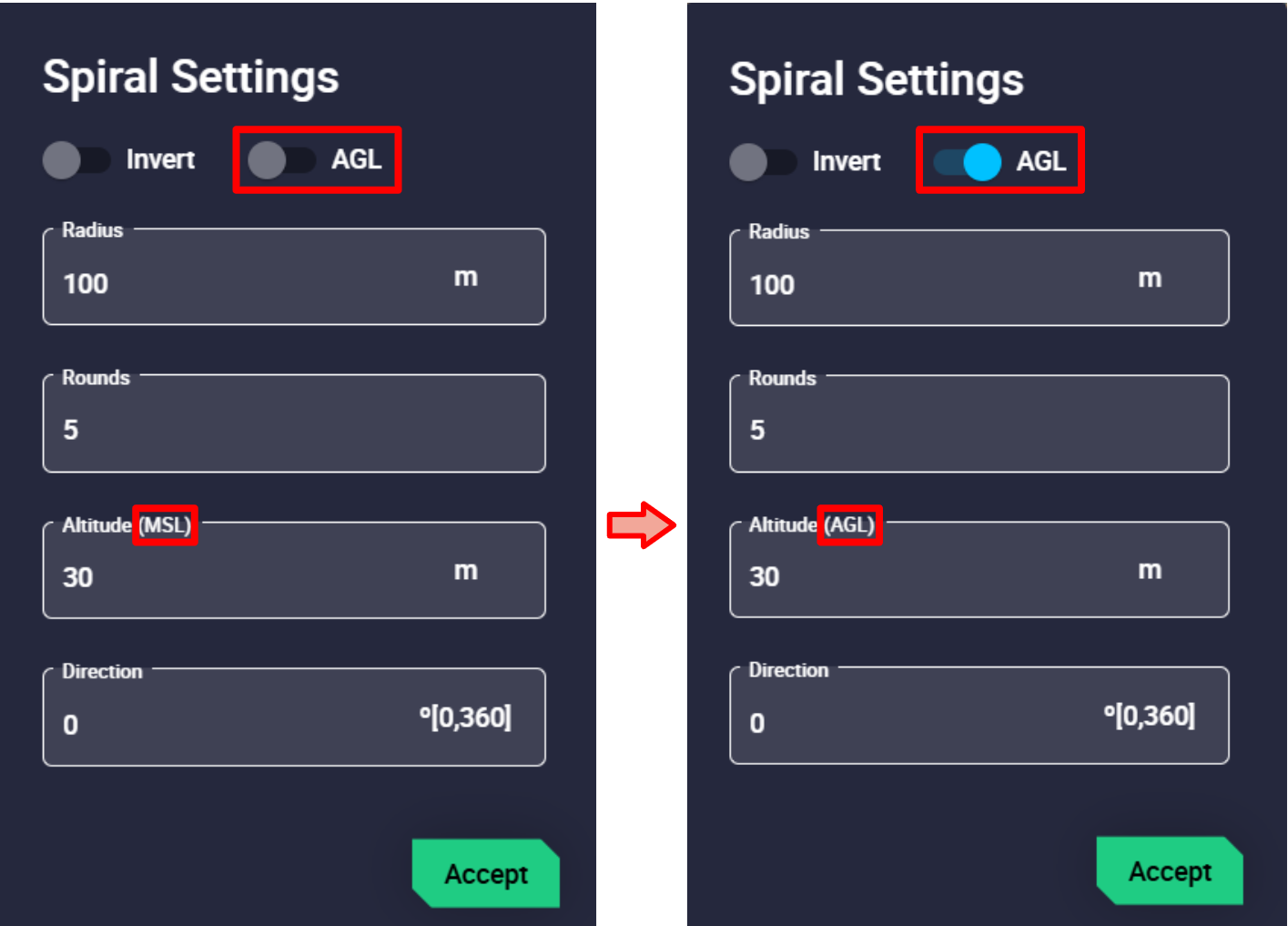The height and width of the screenshot is (926, 1288).
Task: Select the Altitude (MSL) input field
Action: click(x=255, y=576)
